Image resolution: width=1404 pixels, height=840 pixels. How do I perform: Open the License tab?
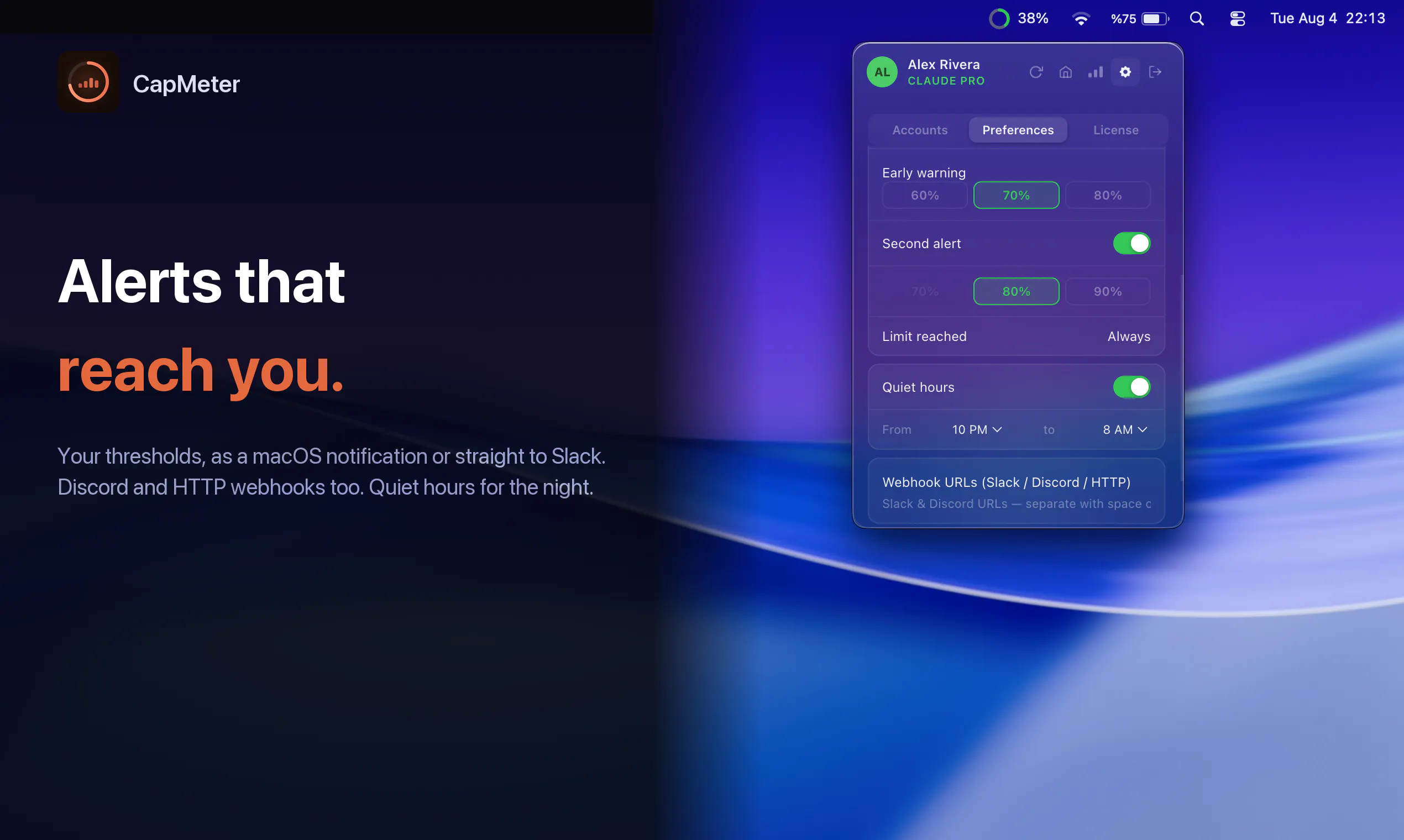(1116, 130)
